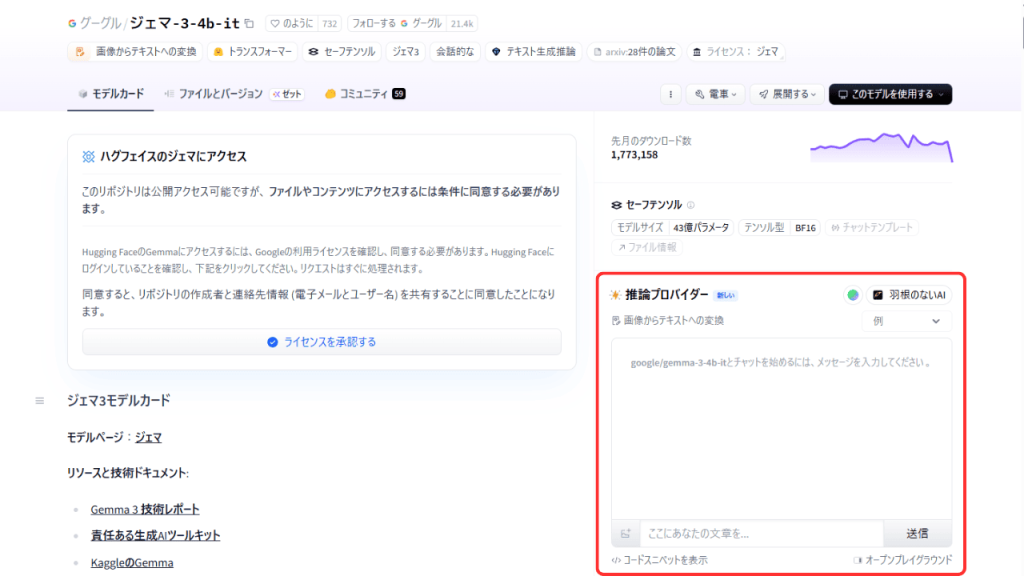Switch to the モデルカード tab
This screenshot has height=576, width=1024.
click(110, 94)
